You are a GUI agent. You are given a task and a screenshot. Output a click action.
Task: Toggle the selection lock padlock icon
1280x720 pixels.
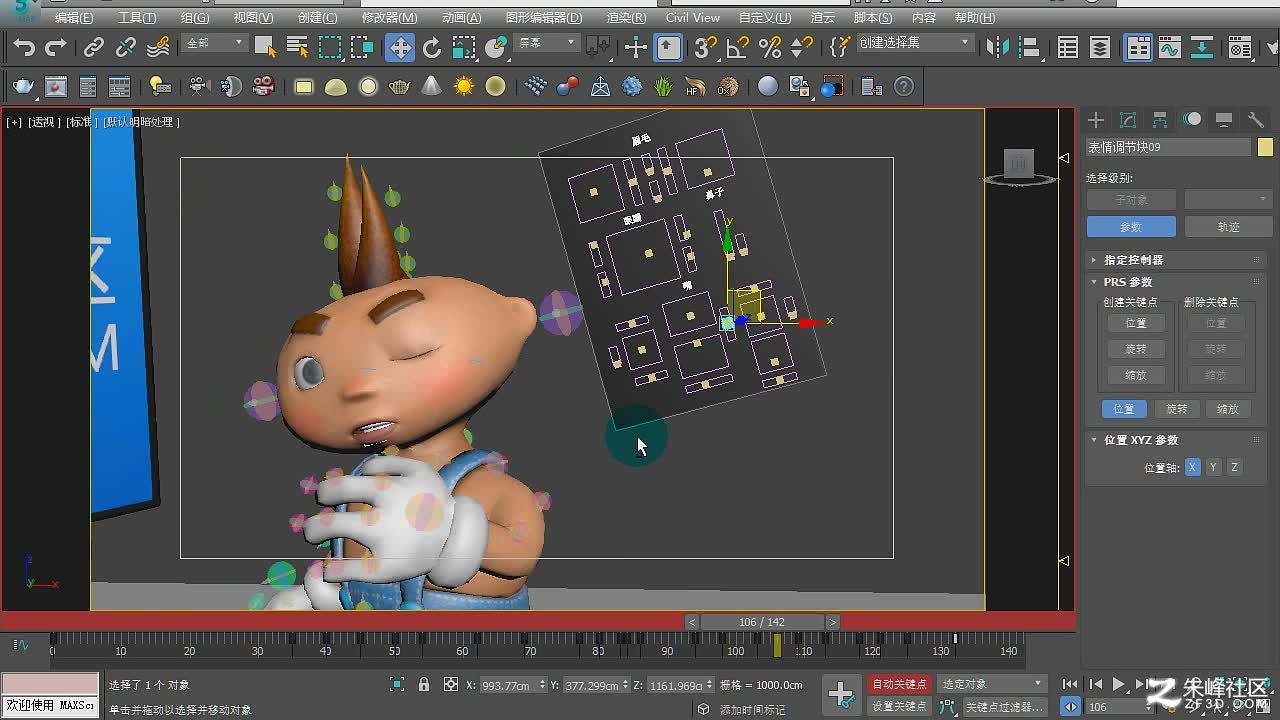(x=423, y=685)
